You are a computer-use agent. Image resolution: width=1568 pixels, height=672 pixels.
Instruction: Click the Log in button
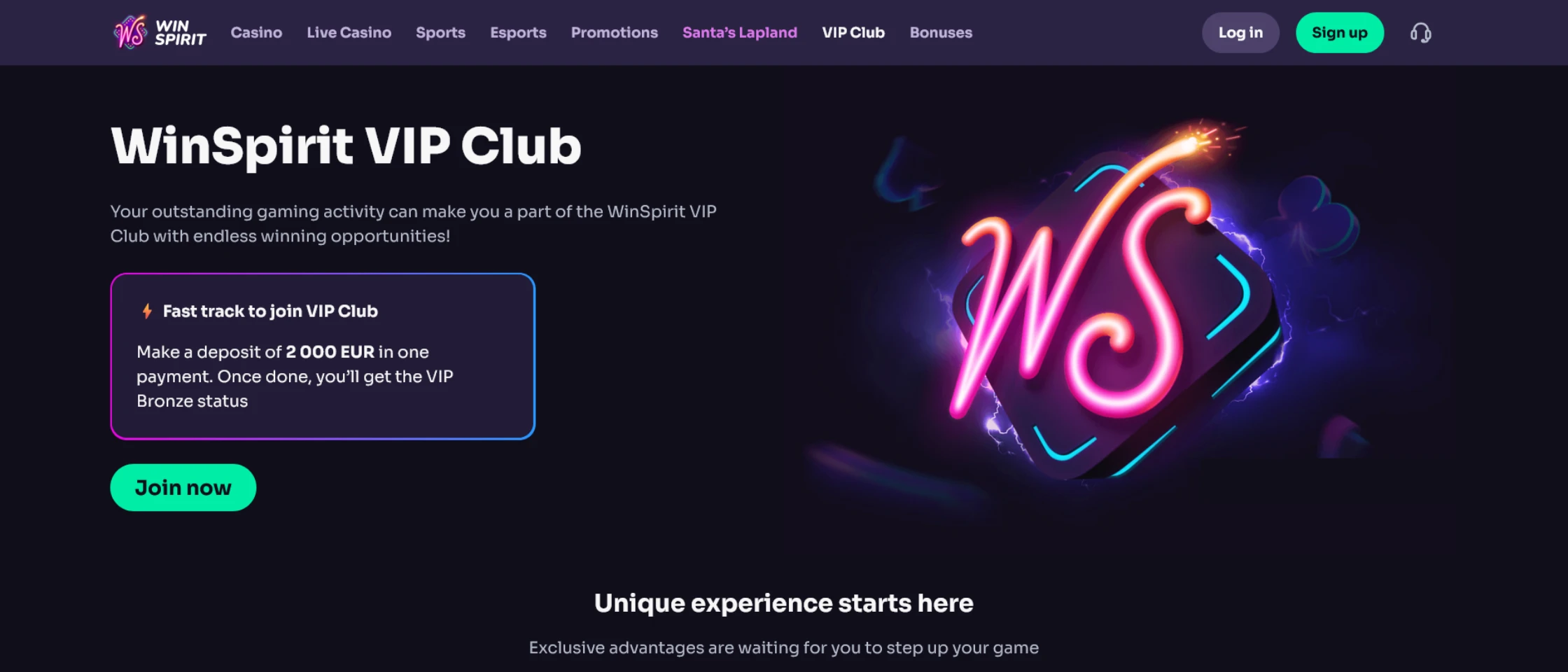click(x=1240, y=32)
